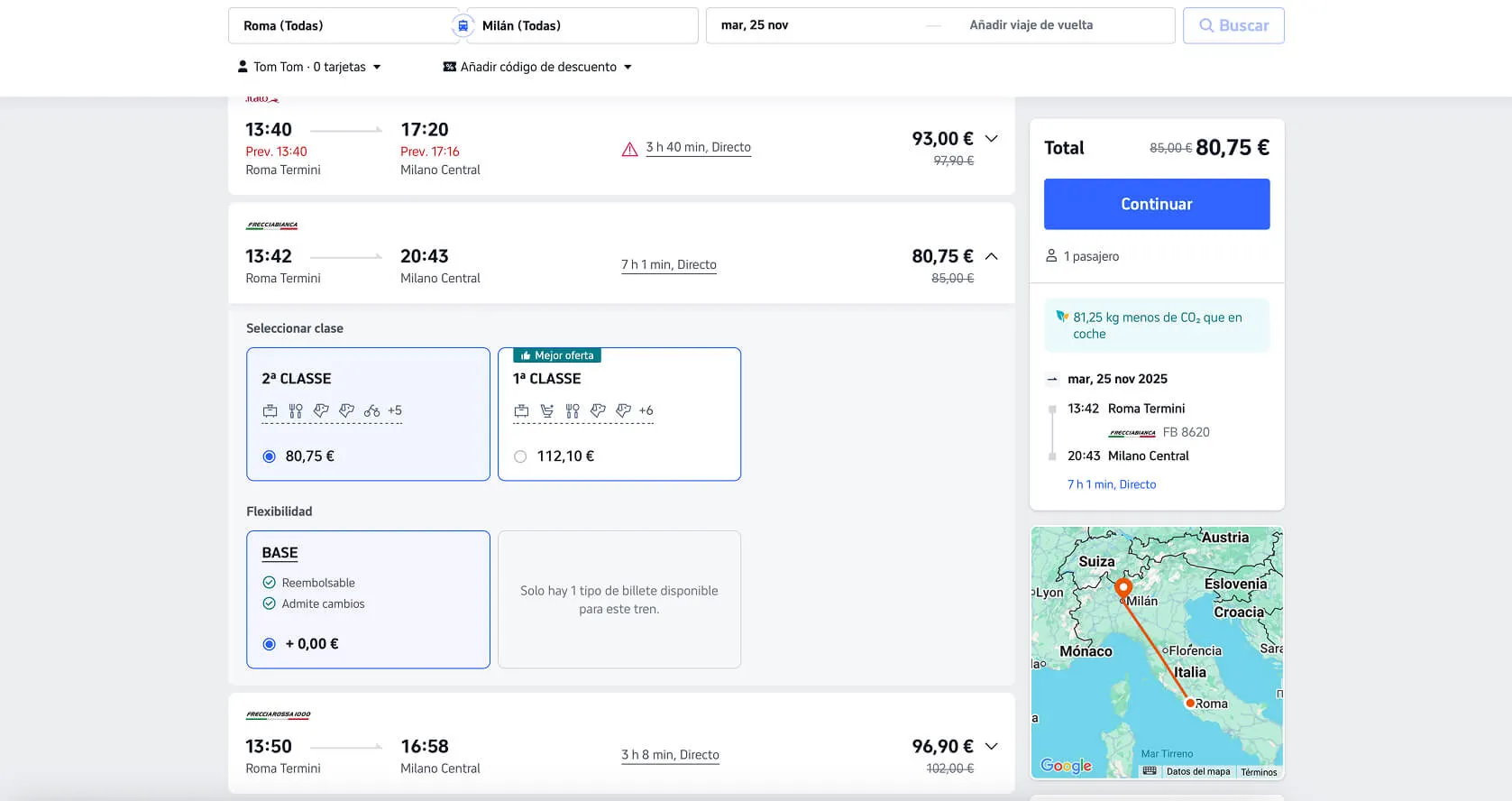This screenshot has height=801, width=1512.
Task: Click the Milán marker pin on the map
Action: click(1123, 590)
